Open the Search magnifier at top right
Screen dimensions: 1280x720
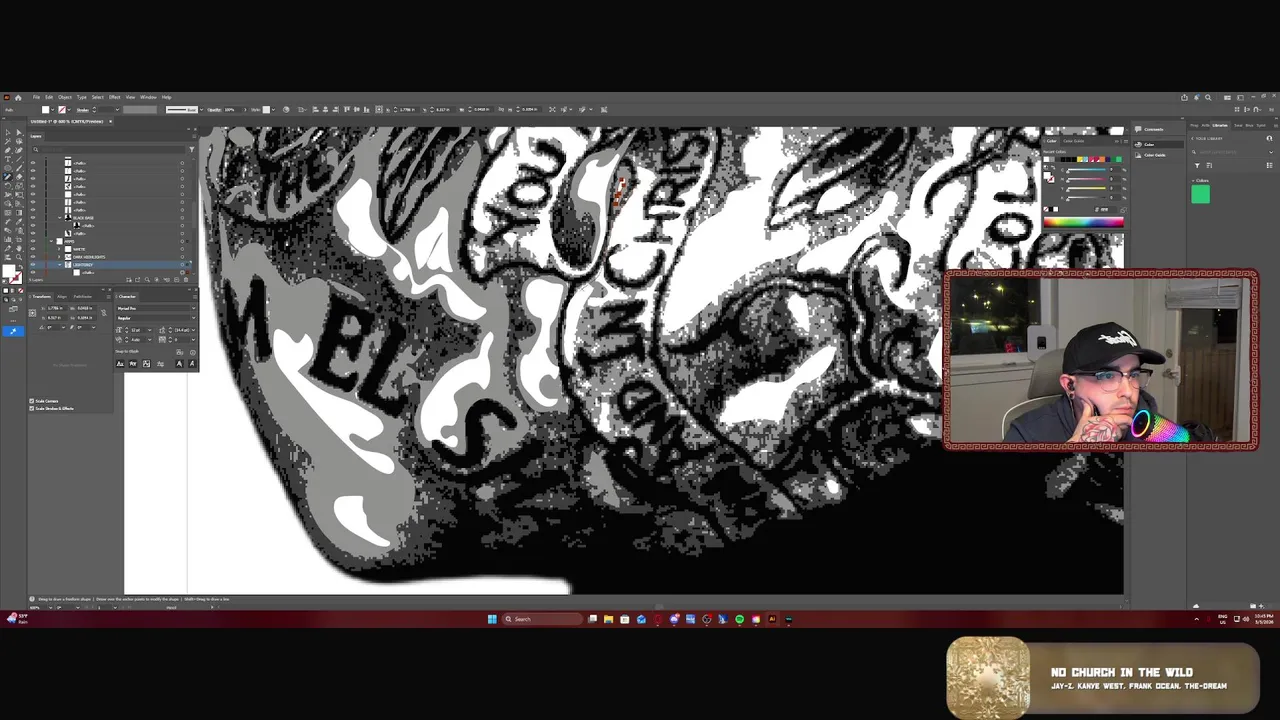point(1208,98)
